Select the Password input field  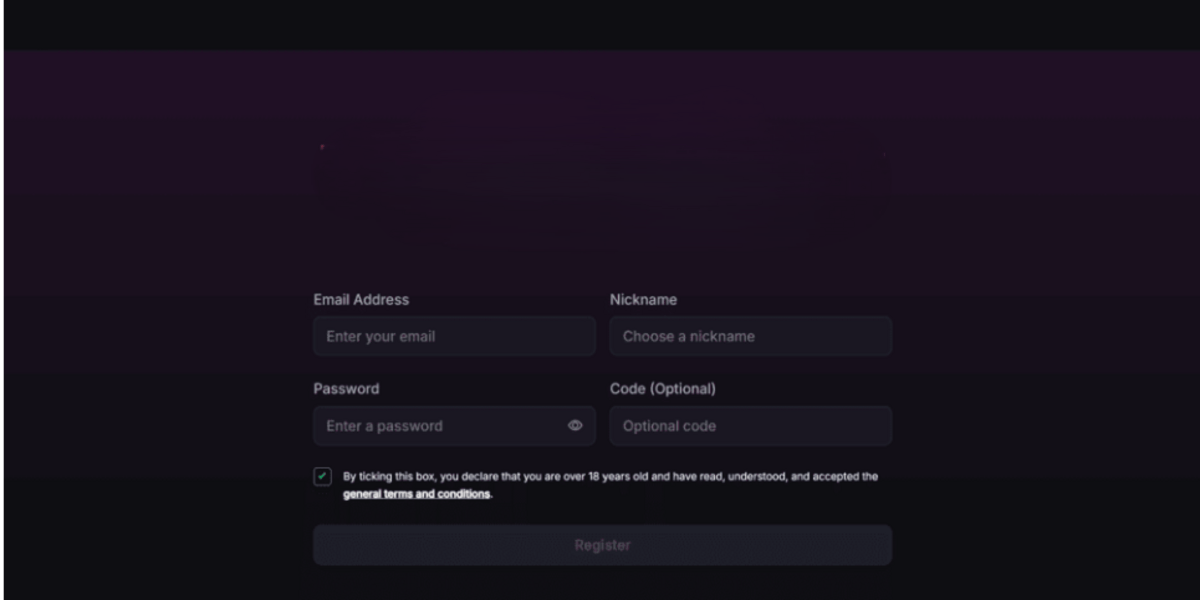440,426
